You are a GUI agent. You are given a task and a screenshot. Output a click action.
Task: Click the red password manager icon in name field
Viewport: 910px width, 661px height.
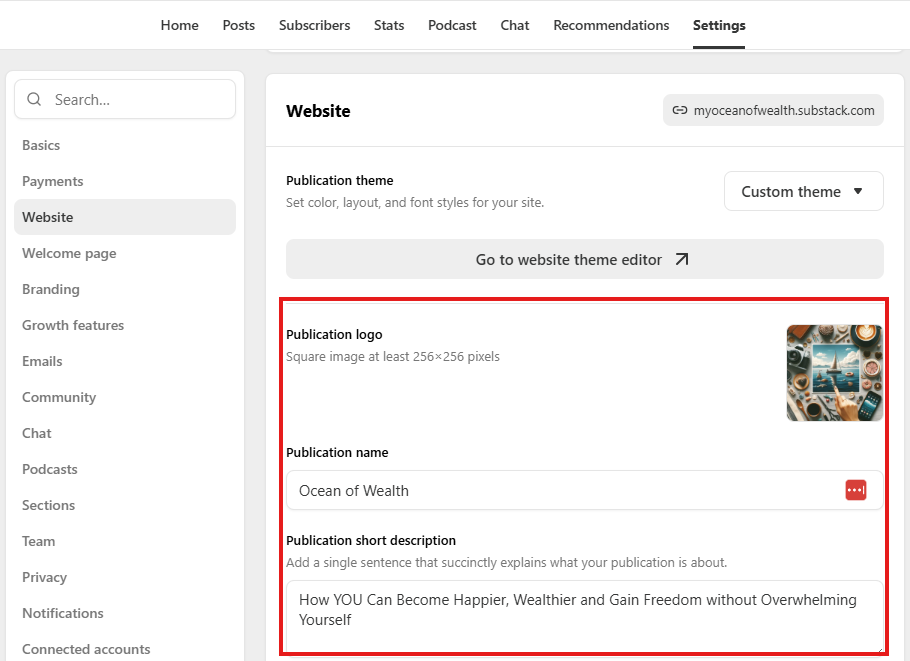pyautogui.click(x=856, y=490)
